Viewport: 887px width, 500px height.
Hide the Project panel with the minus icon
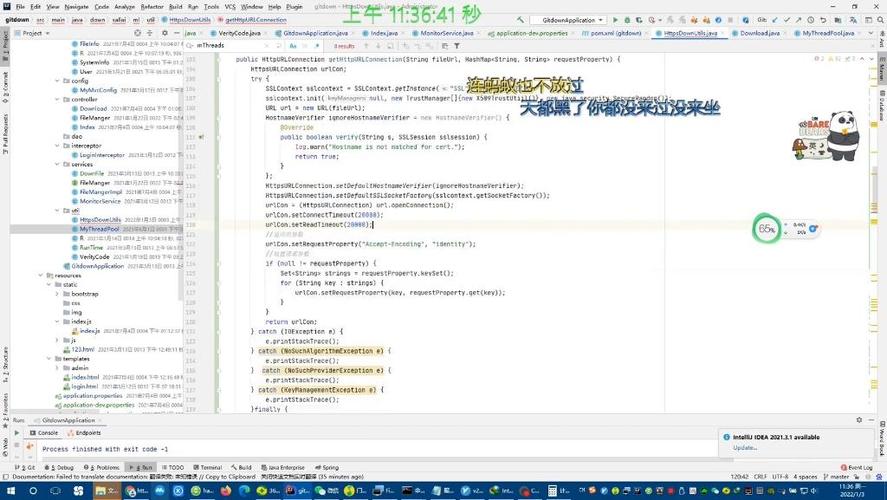[176, 33]
